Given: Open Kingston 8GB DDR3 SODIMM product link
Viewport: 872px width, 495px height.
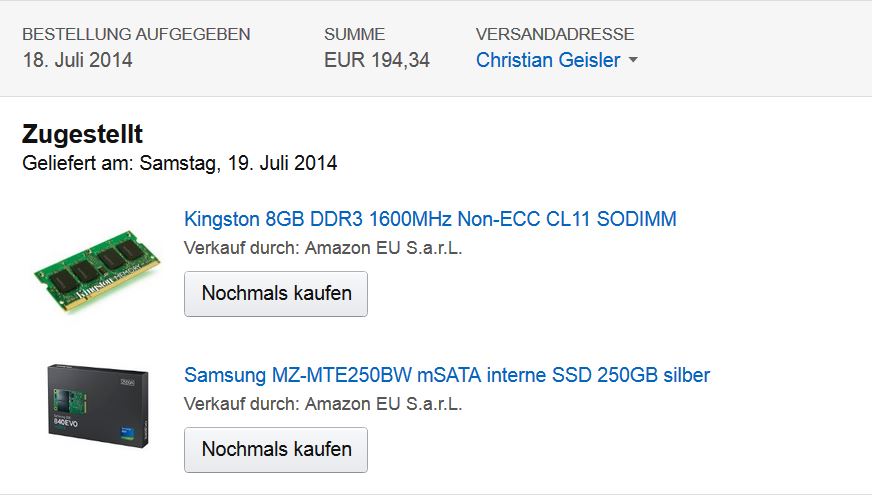Looking at the screenshot, I should point(430,219).
